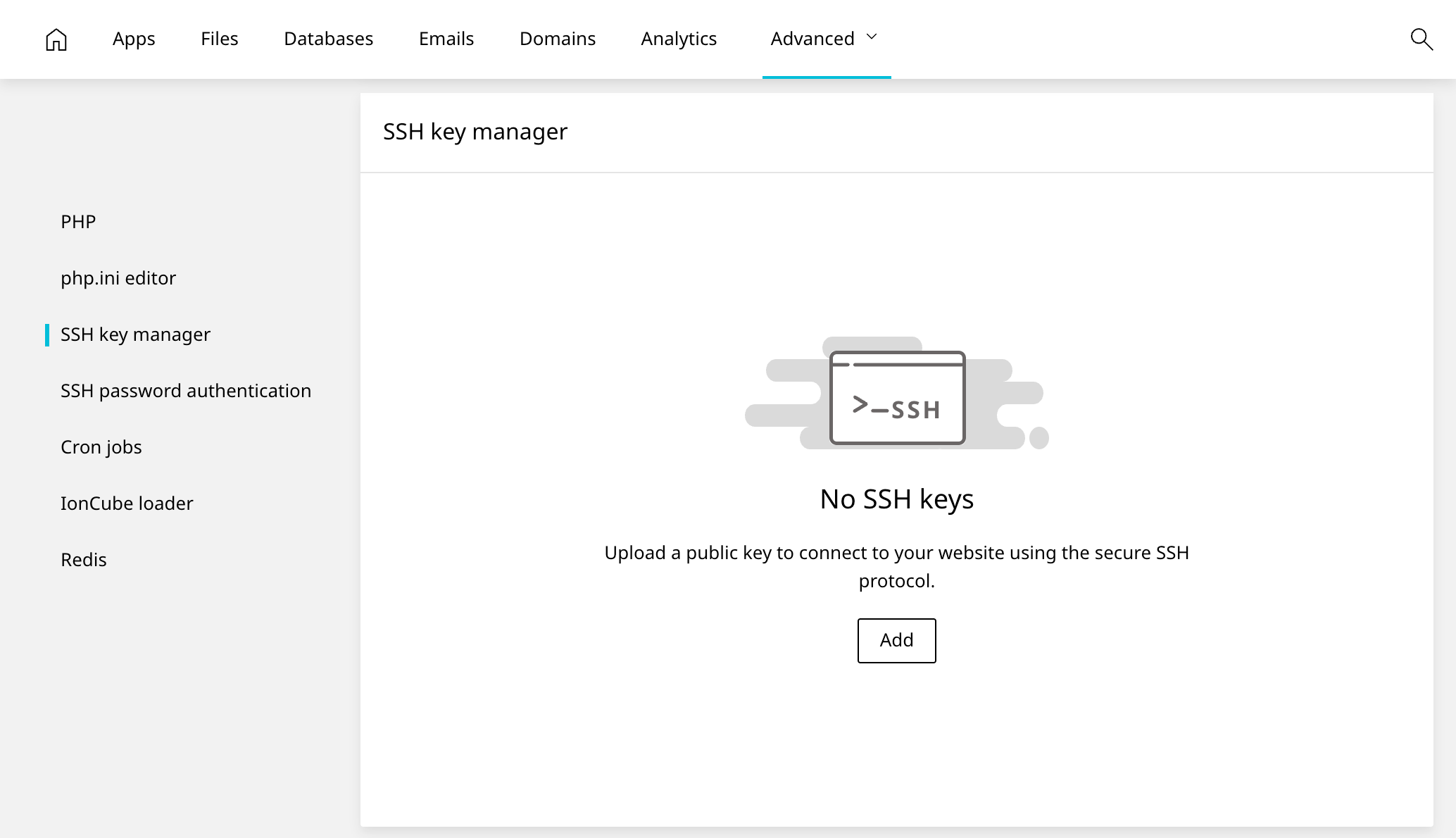Open Redis settings in sidebar
The width and height of the screenshot is (1456, 838).
tap(84, 560)
